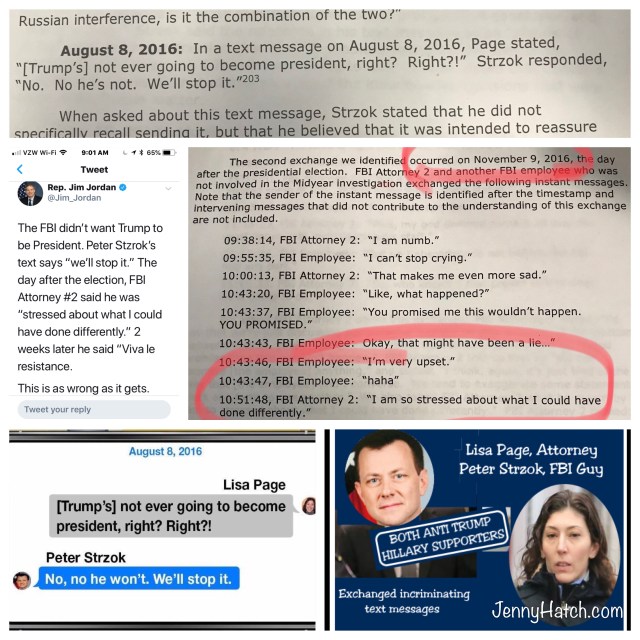
Task: Tap the cellular signal bars icon
Action: click(x=16, y=153)
